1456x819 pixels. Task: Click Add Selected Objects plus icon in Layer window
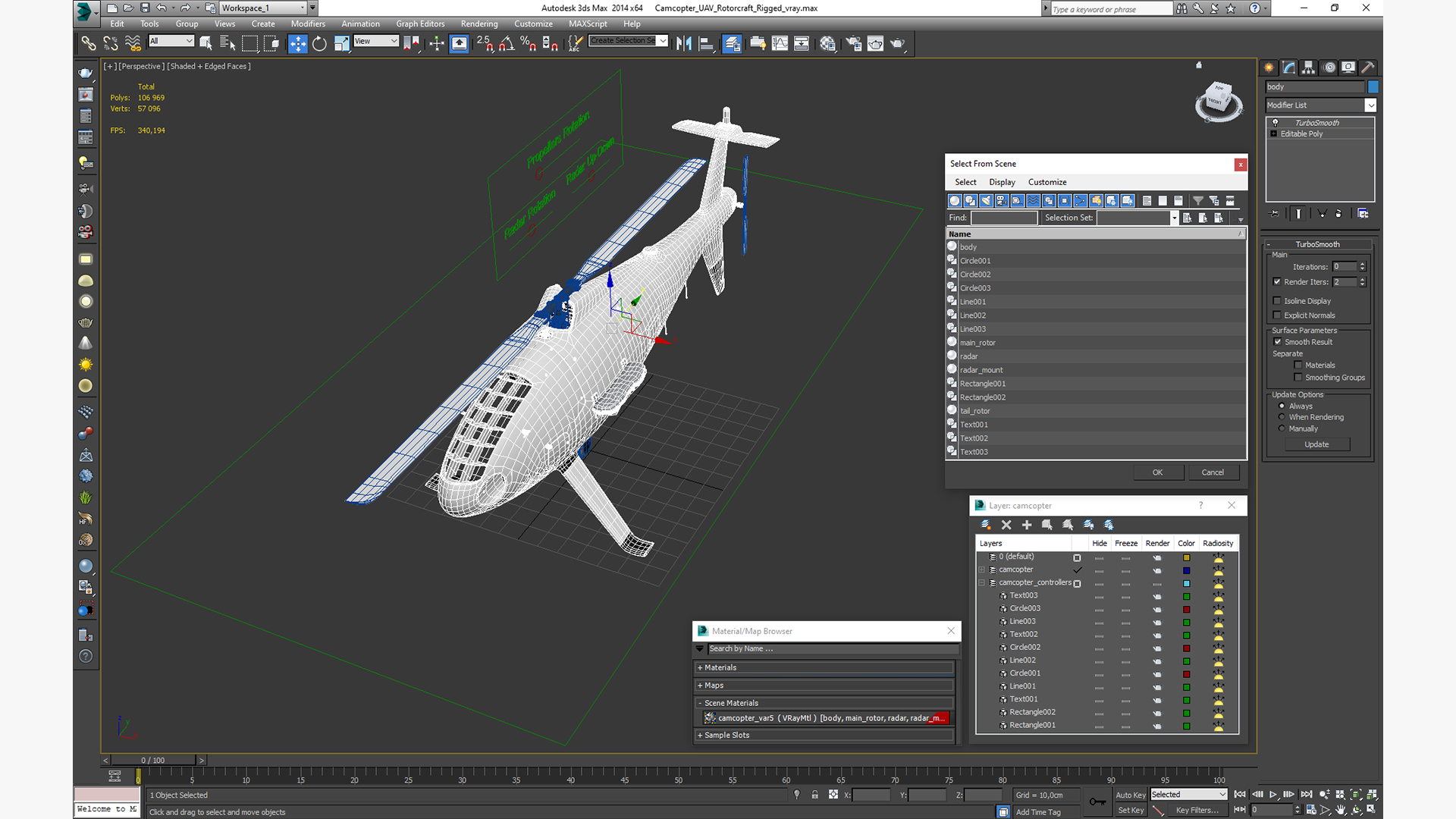tap(1027, 525)
